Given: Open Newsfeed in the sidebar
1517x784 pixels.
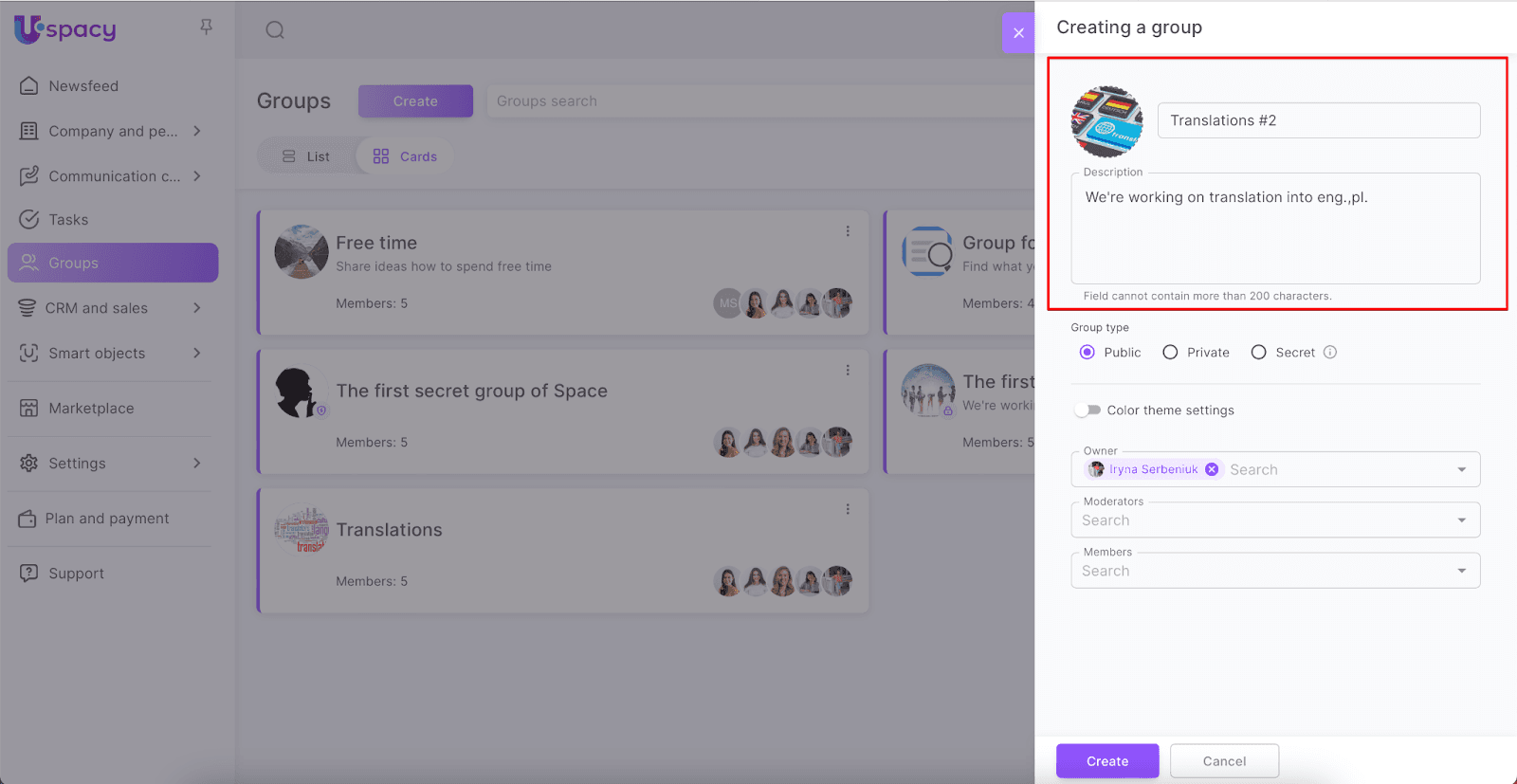Looking at the screenshot, I should [x=83, y=86].
